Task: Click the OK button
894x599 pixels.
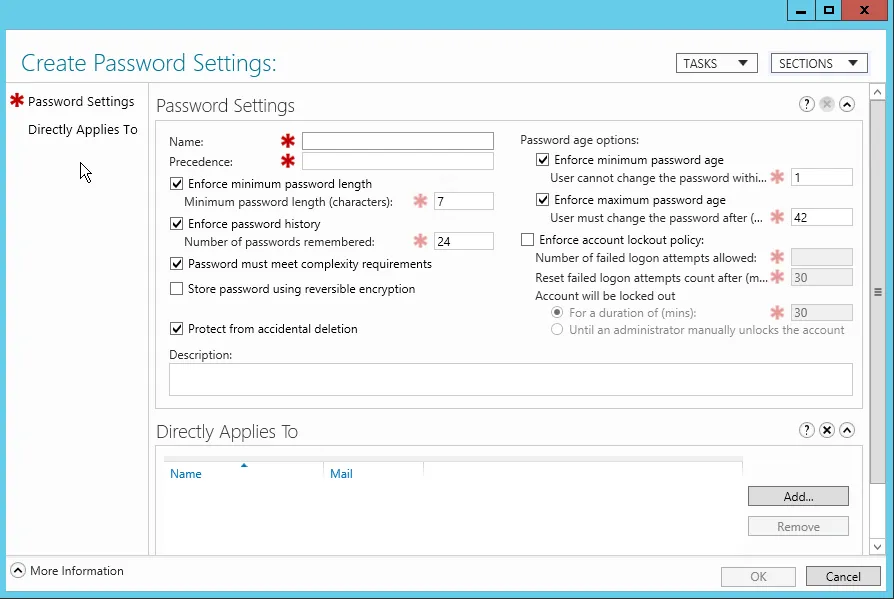Action: click(x=758, y=576)
